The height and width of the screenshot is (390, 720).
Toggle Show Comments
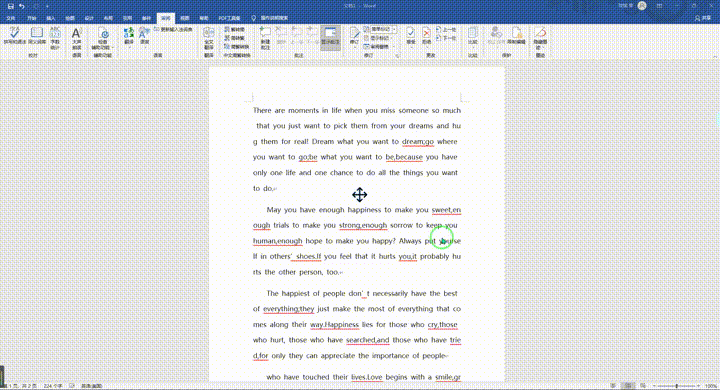330,38
